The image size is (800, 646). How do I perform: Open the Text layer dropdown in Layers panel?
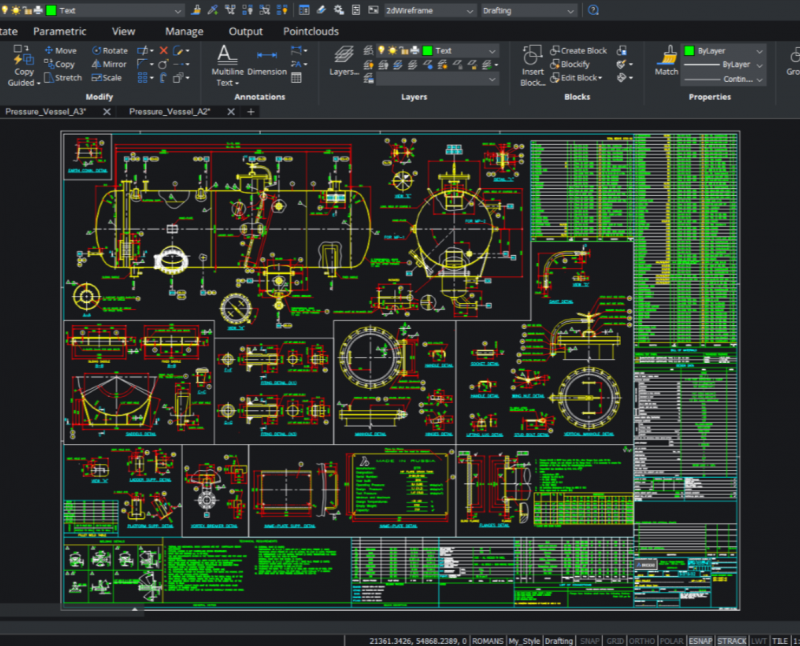point(437,51)
